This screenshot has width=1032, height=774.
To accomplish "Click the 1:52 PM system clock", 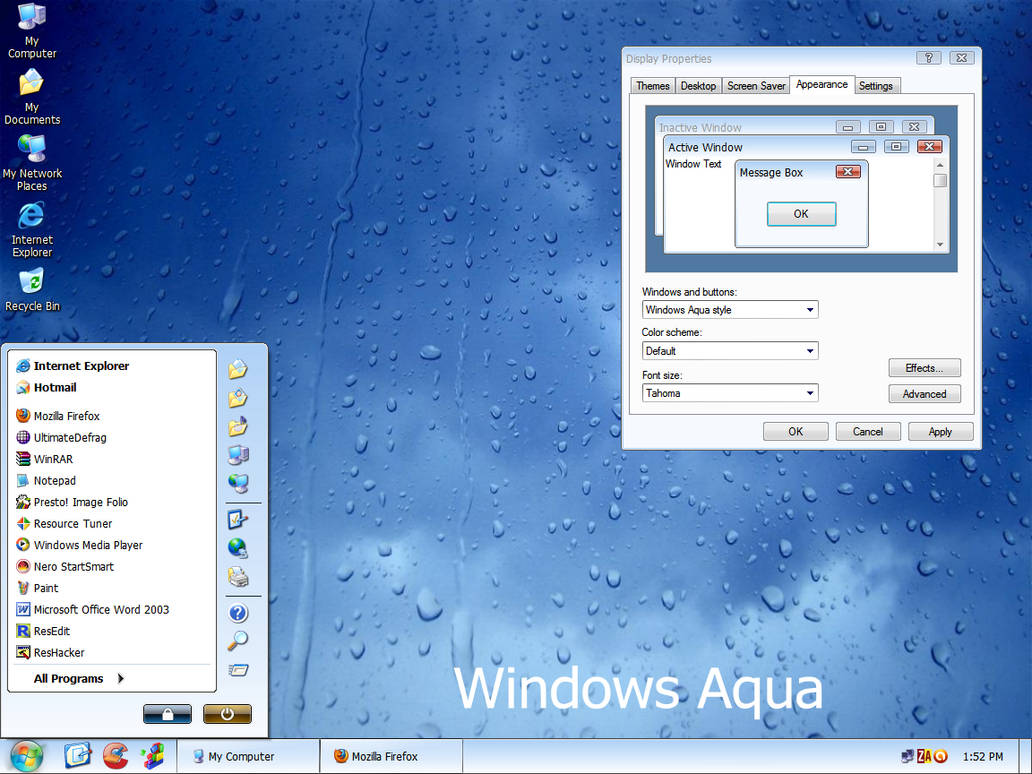I will point(983,757).
